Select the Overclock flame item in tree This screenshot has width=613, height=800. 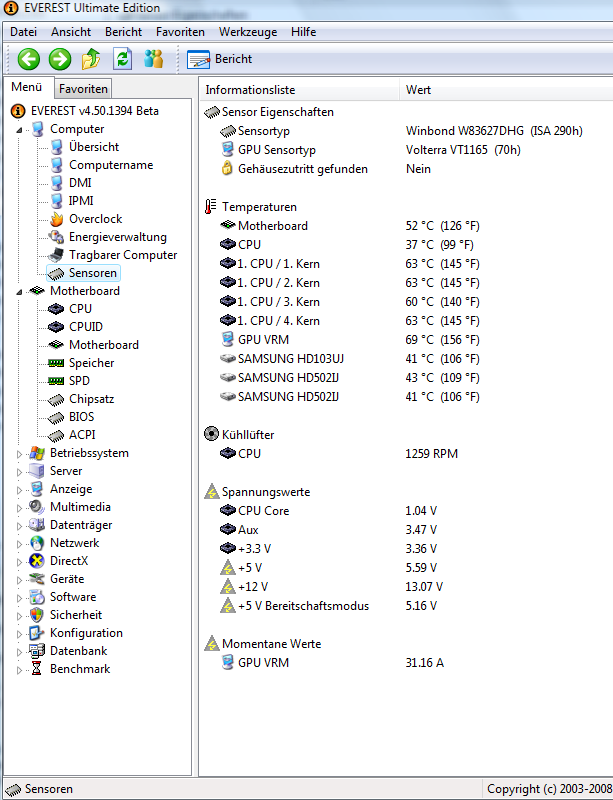tap(95, 219)
